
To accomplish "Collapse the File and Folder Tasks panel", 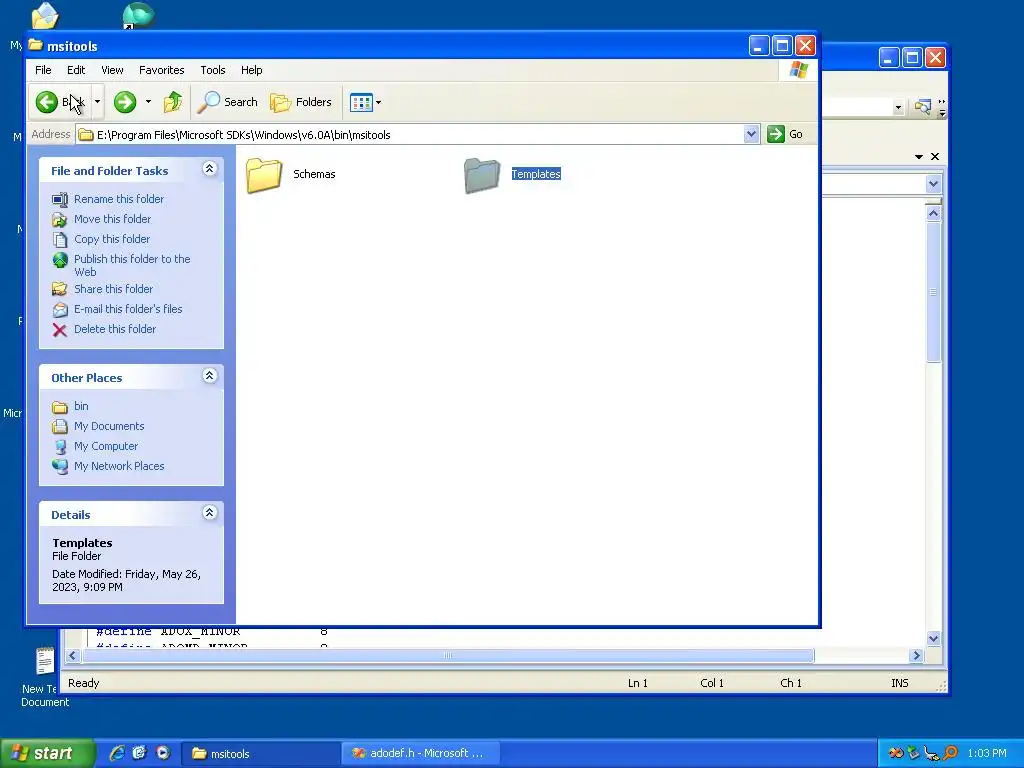I will pos(210,169).
